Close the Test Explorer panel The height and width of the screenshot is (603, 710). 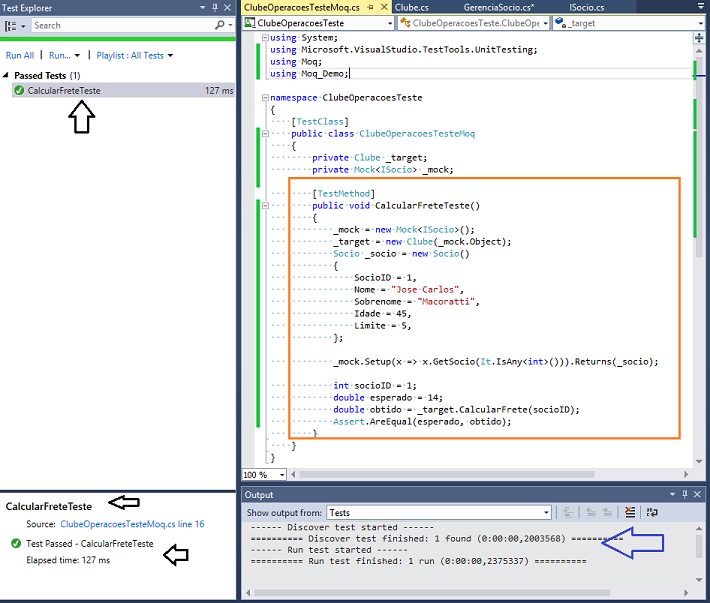(x=228, y=8)
